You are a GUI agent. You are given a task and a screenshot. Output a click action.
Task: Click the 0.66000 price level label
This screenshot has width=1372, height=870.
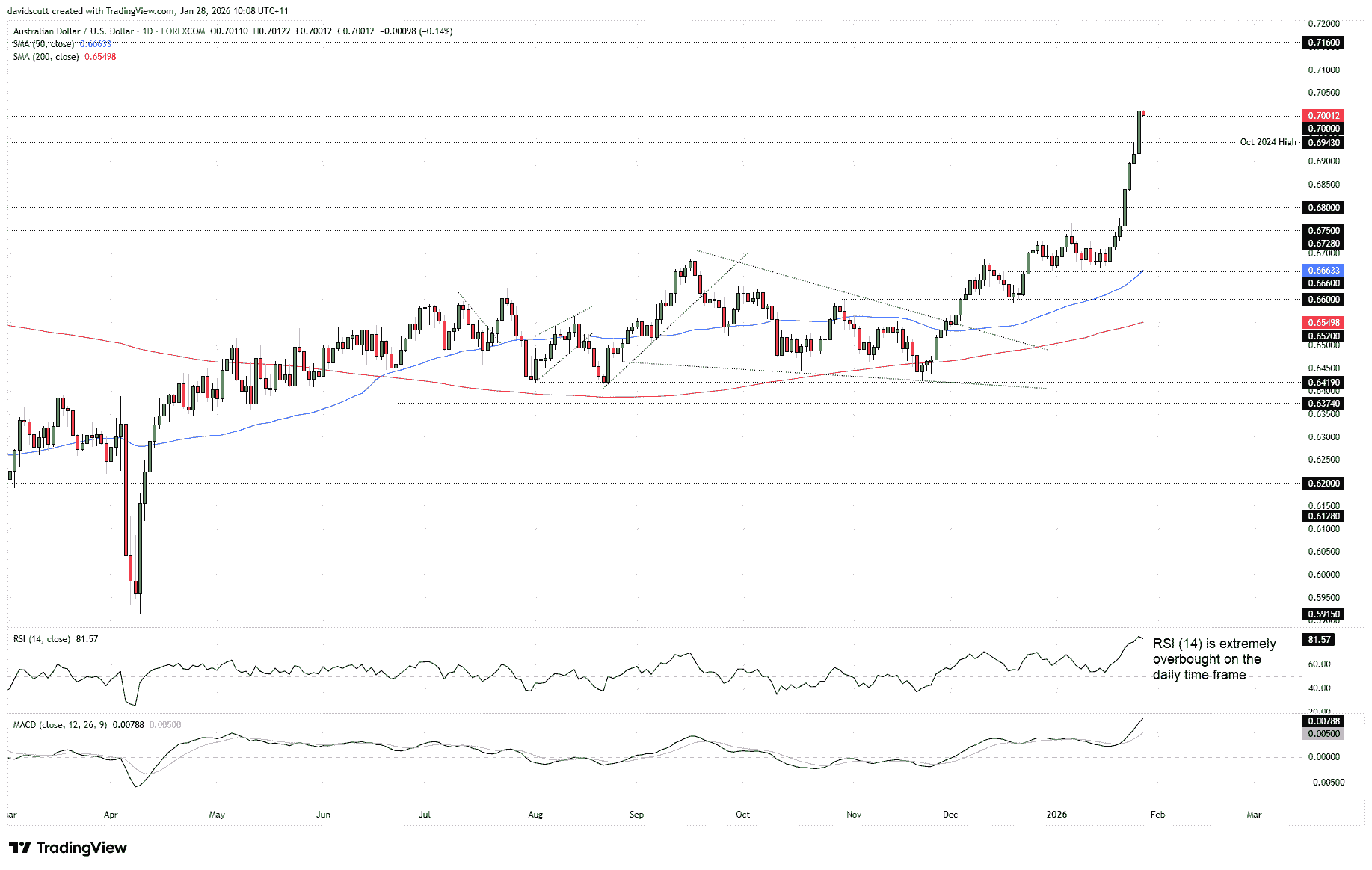1323,300
